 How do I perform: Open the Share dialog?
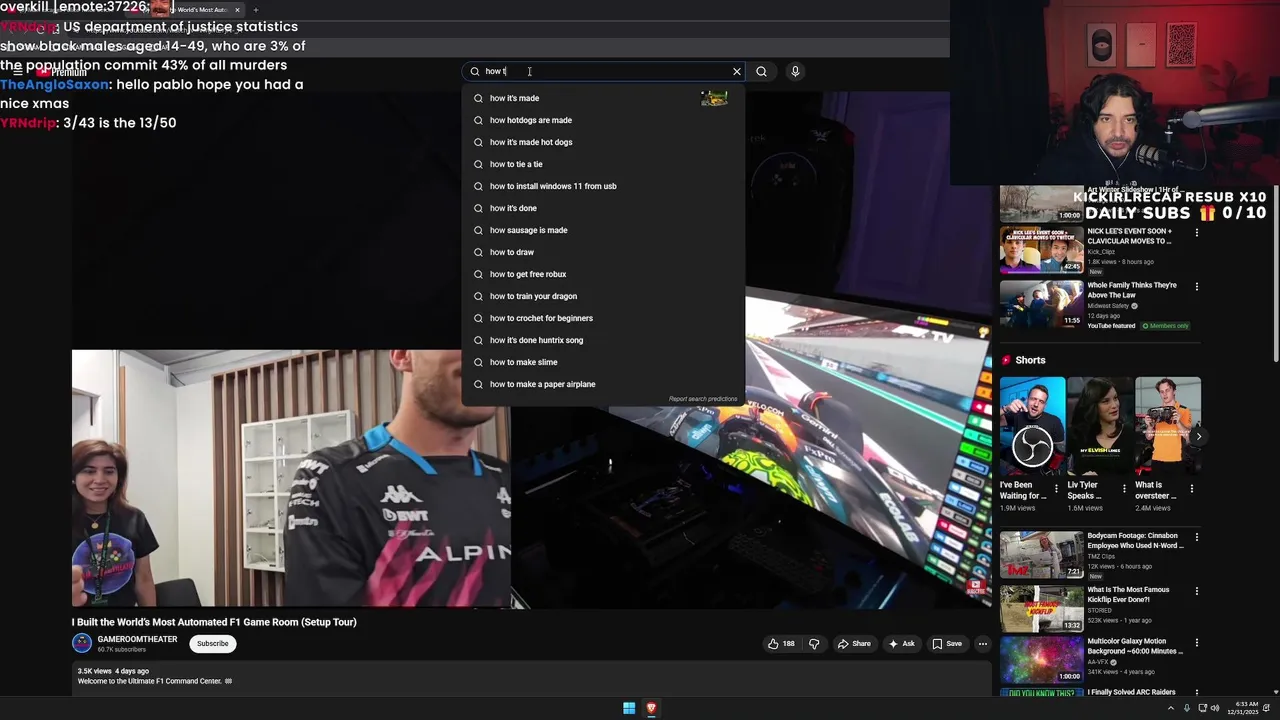point(854,644)
